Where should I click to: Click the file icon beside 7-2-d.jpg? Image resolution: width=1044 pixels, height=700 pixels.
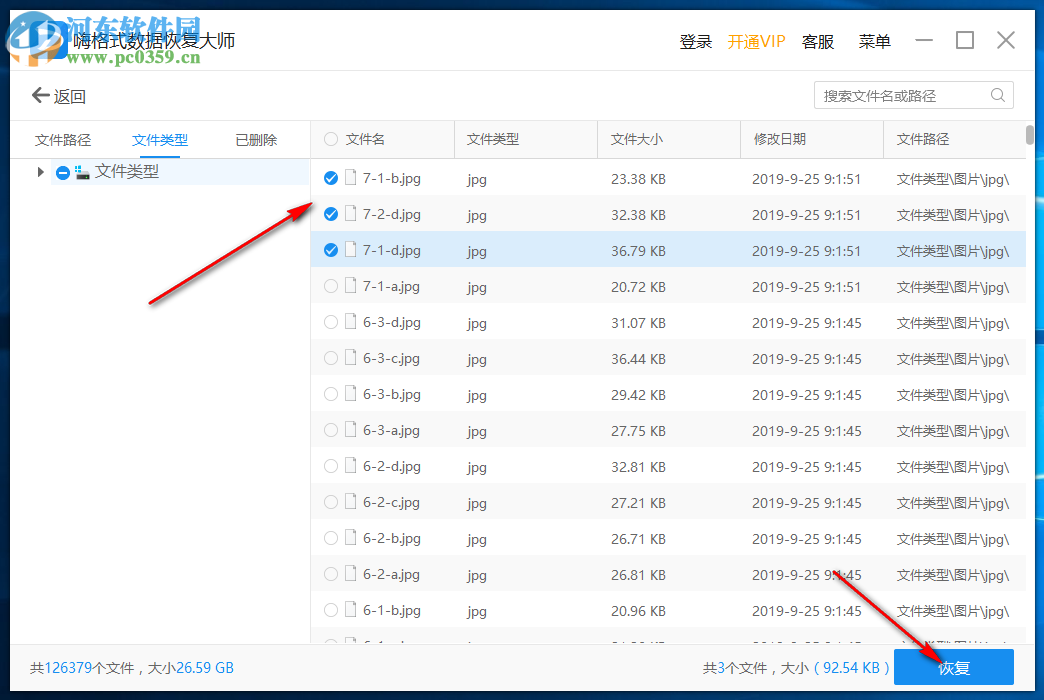pos(352,214)
